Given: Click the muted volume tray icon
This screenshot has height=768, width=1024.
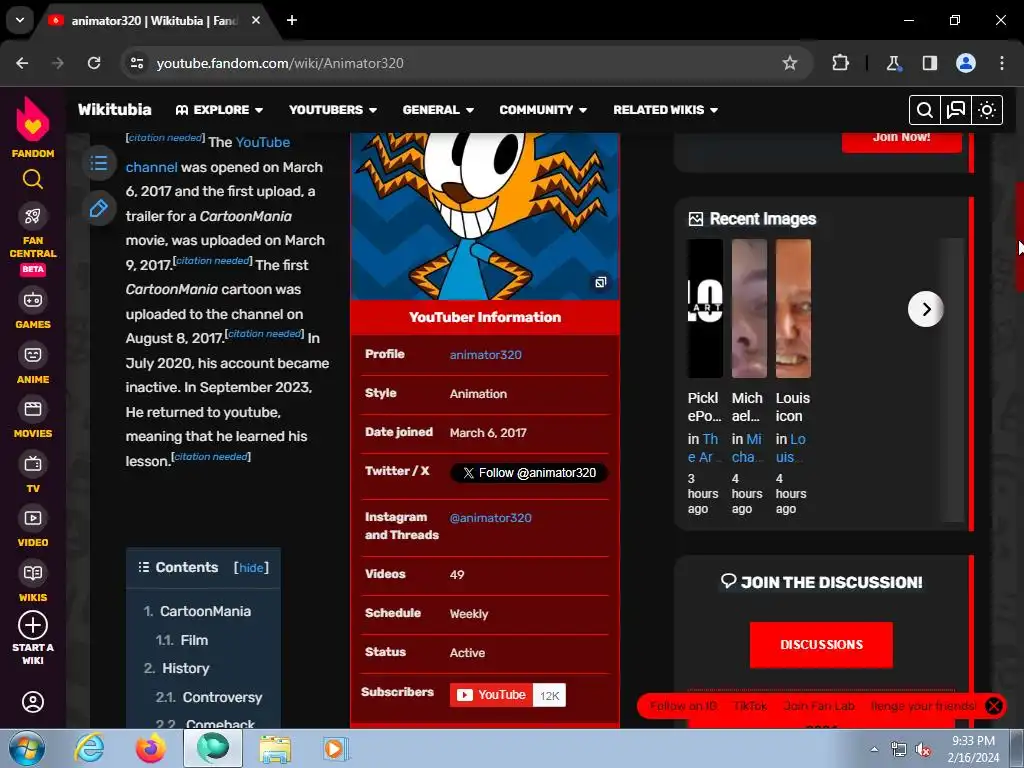Looking at the screenshot, I should 923,750.
